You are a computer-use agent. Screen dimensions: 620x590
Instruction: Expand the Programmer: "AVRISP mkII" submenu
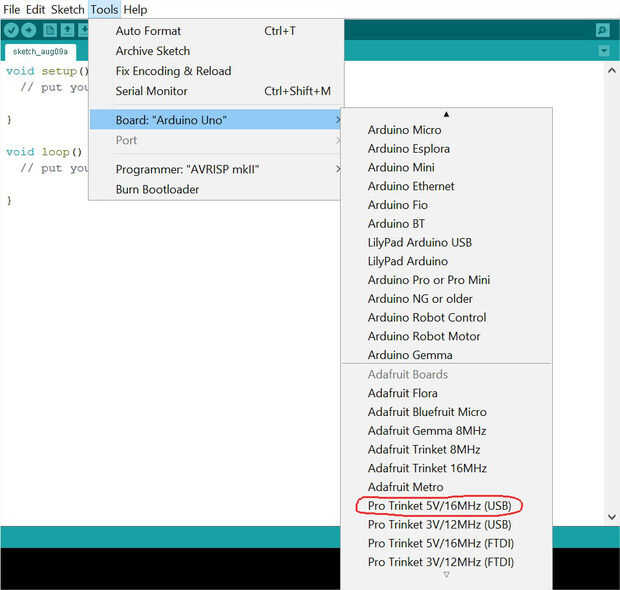(215, 169)
